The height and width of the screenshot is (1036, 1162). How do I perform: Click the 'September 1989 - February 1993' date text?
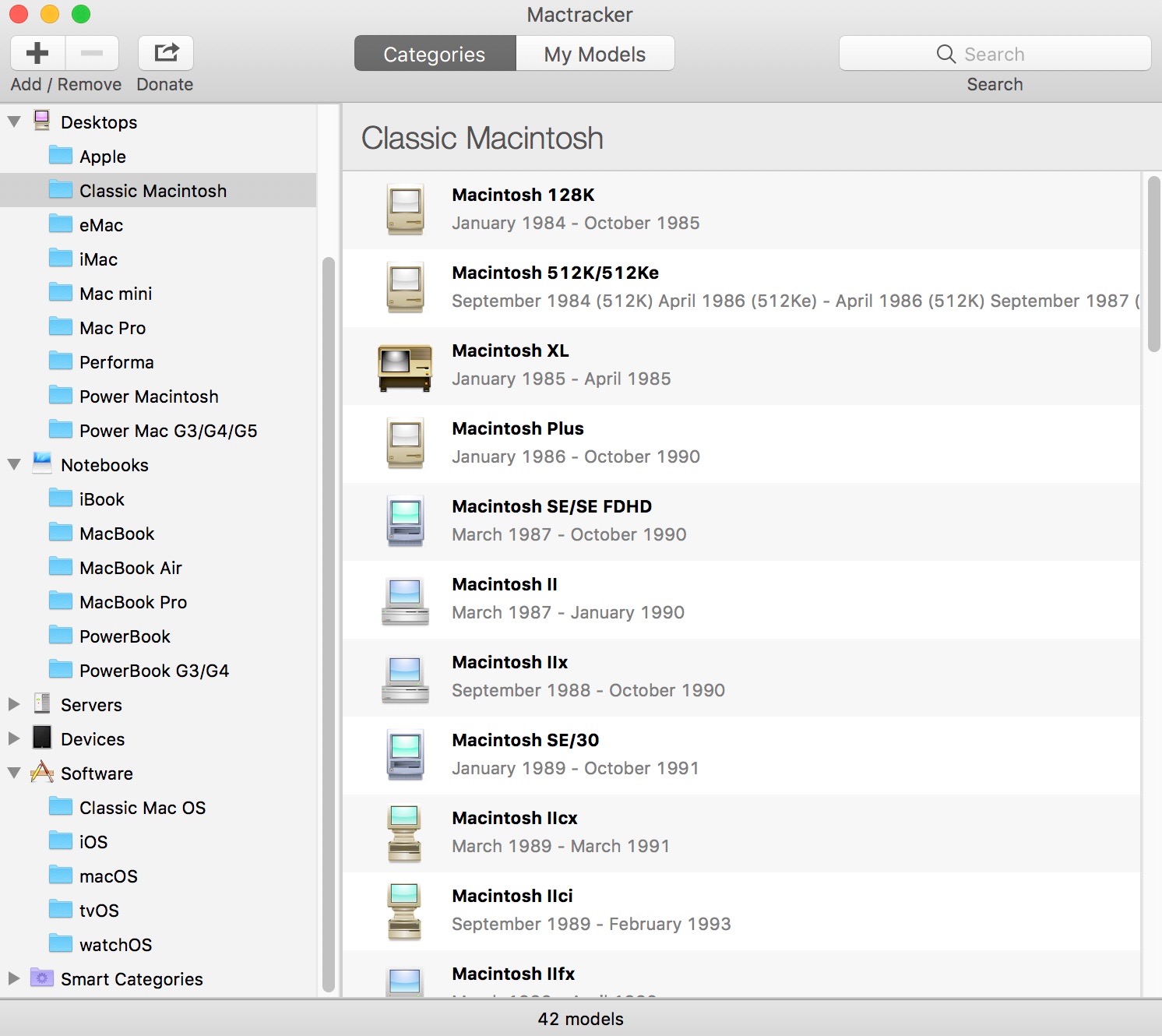(x=591, y=924)
